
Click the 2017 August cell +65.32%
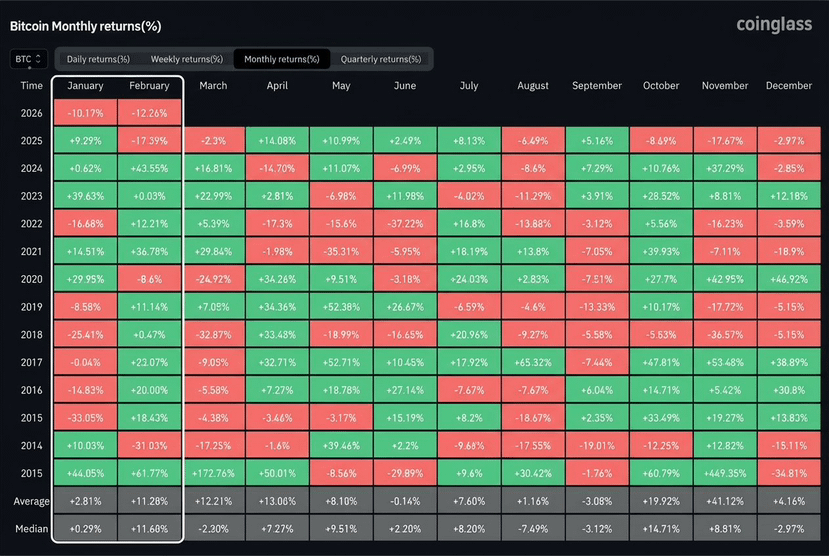click(x=533, y=363)
